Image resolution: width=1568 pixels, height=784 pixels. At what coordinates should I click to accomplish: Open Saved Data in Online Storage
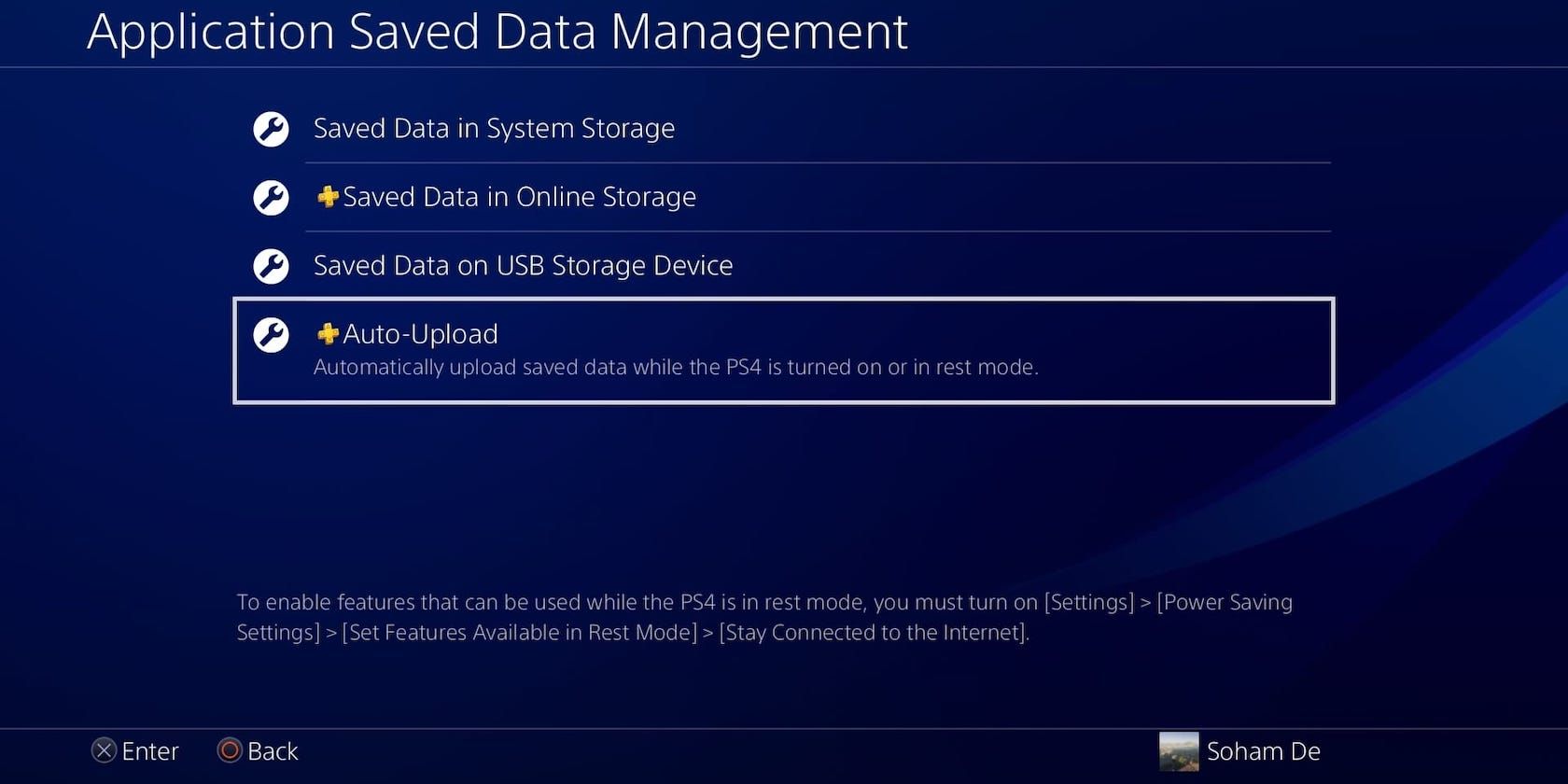519,197
